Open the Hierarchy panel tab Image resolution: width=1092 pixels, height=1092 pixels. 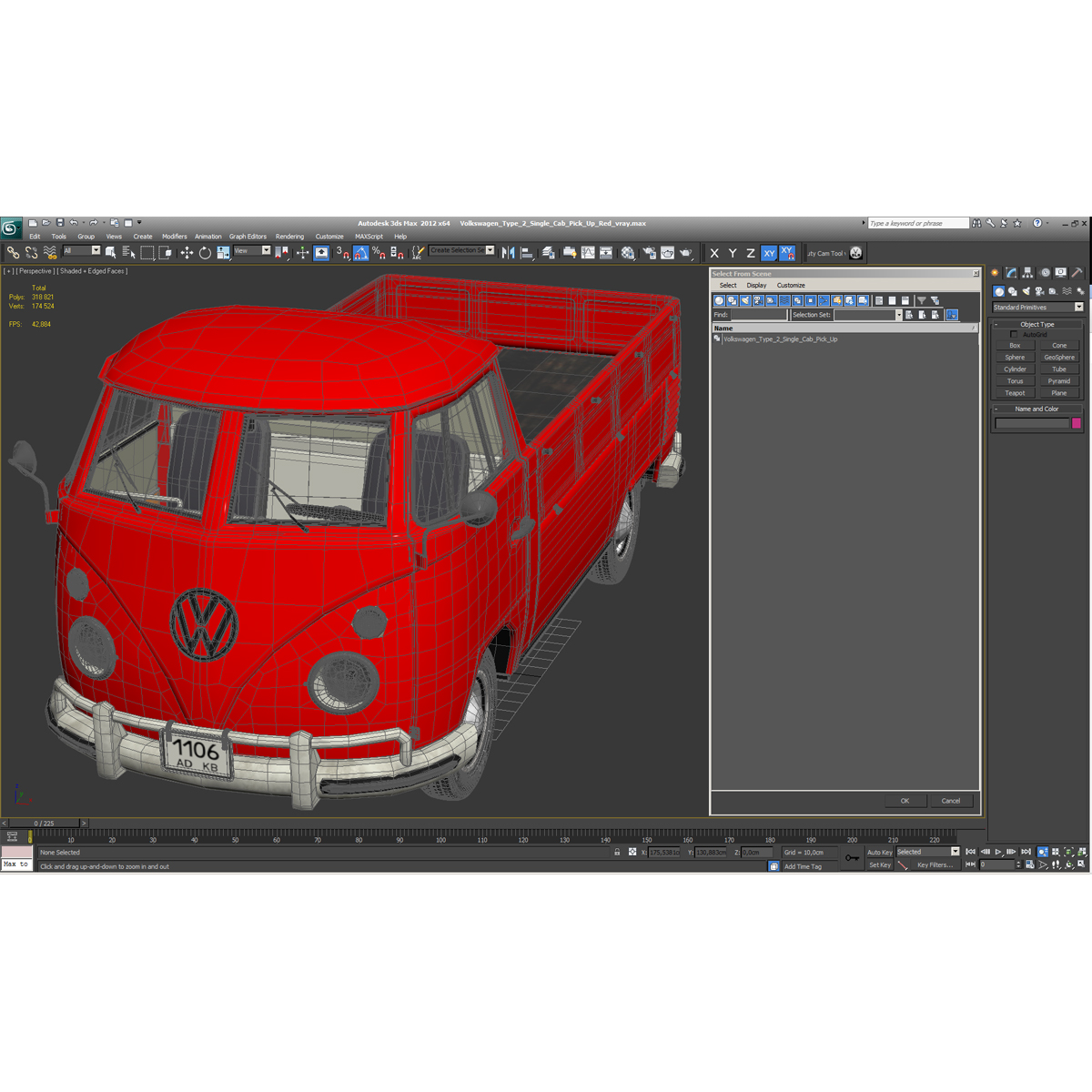[1027, 272]
